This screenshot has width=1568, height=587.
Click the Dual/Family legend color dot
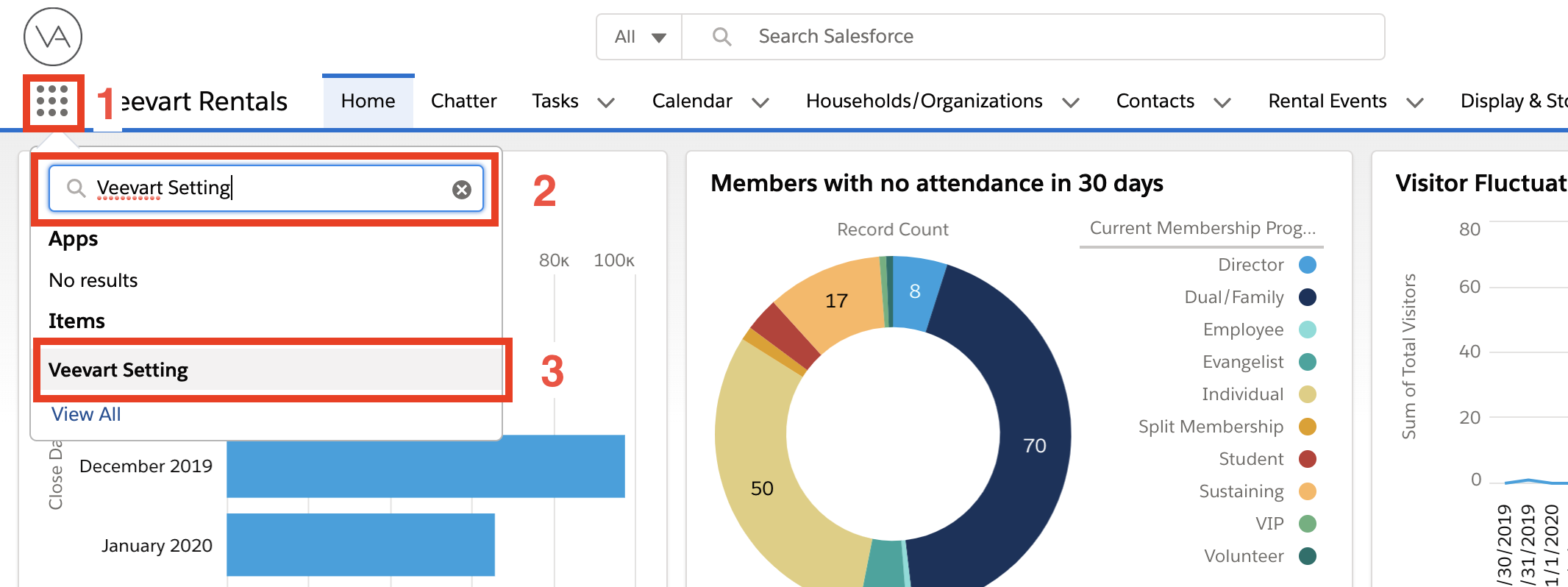1307,297
